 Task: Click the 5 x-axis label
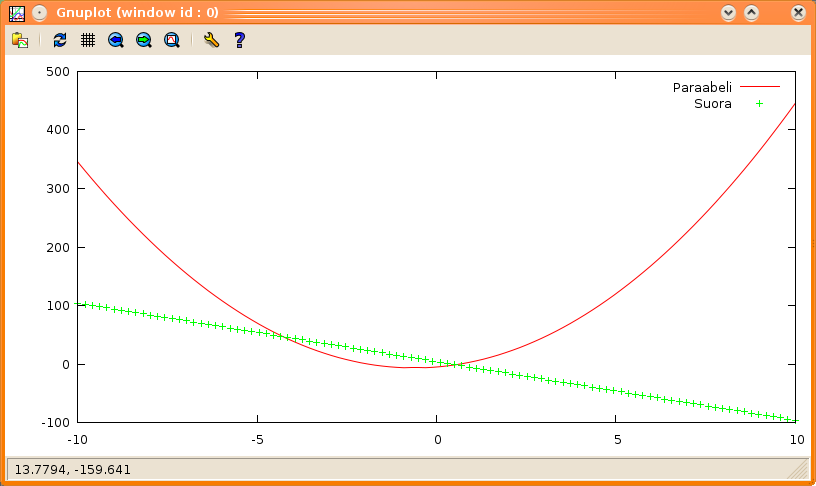point(618,440)
